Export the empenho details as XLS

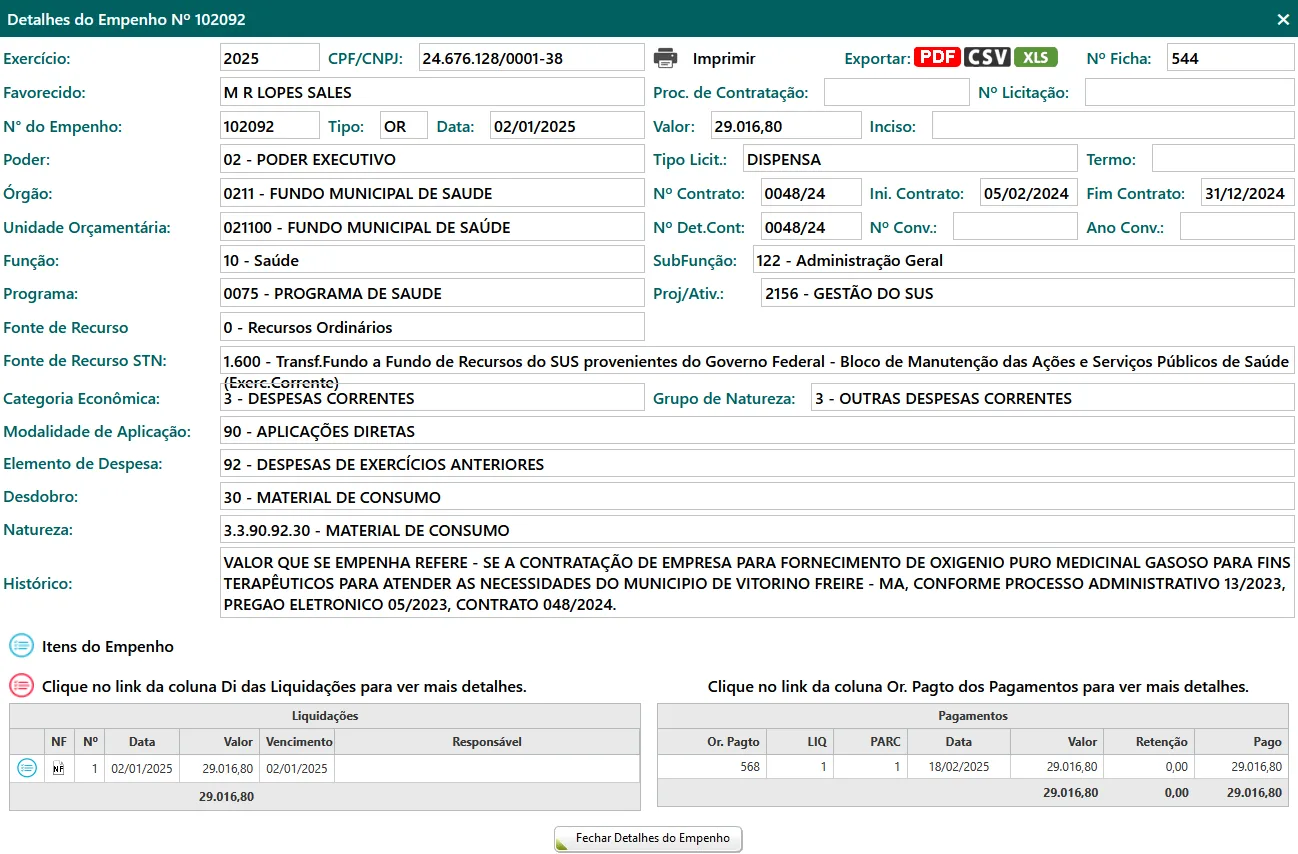(1035, 57)
